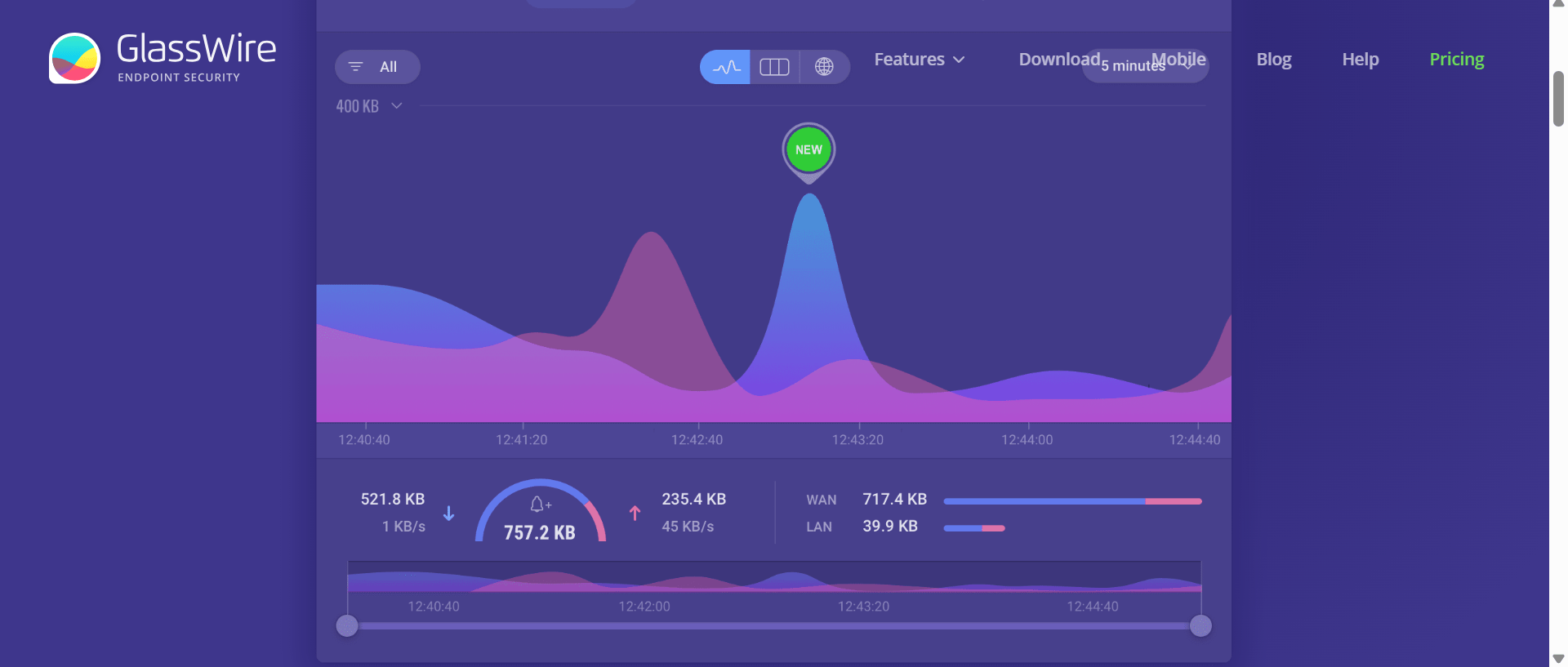The height and width of the screenshot is (667, 1568).
Task: Open the All filter button
Action: [377, 67]
